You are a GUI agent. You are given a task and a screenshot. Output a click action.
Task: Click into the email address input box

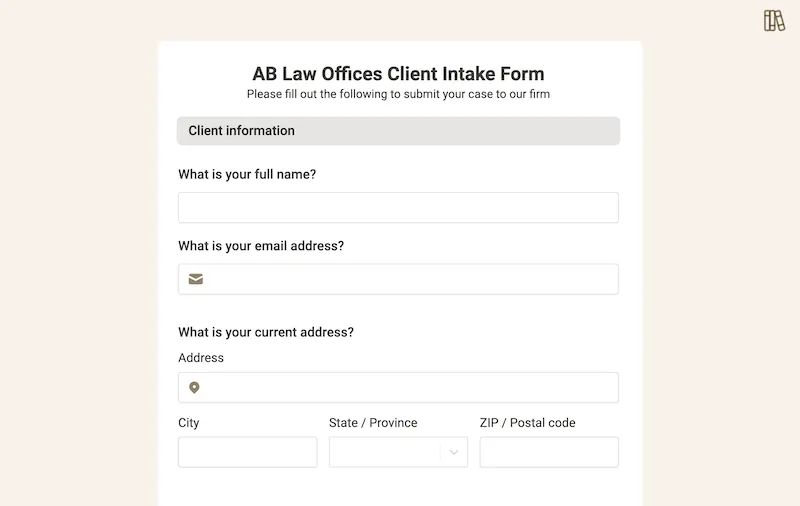coord(410,279)
